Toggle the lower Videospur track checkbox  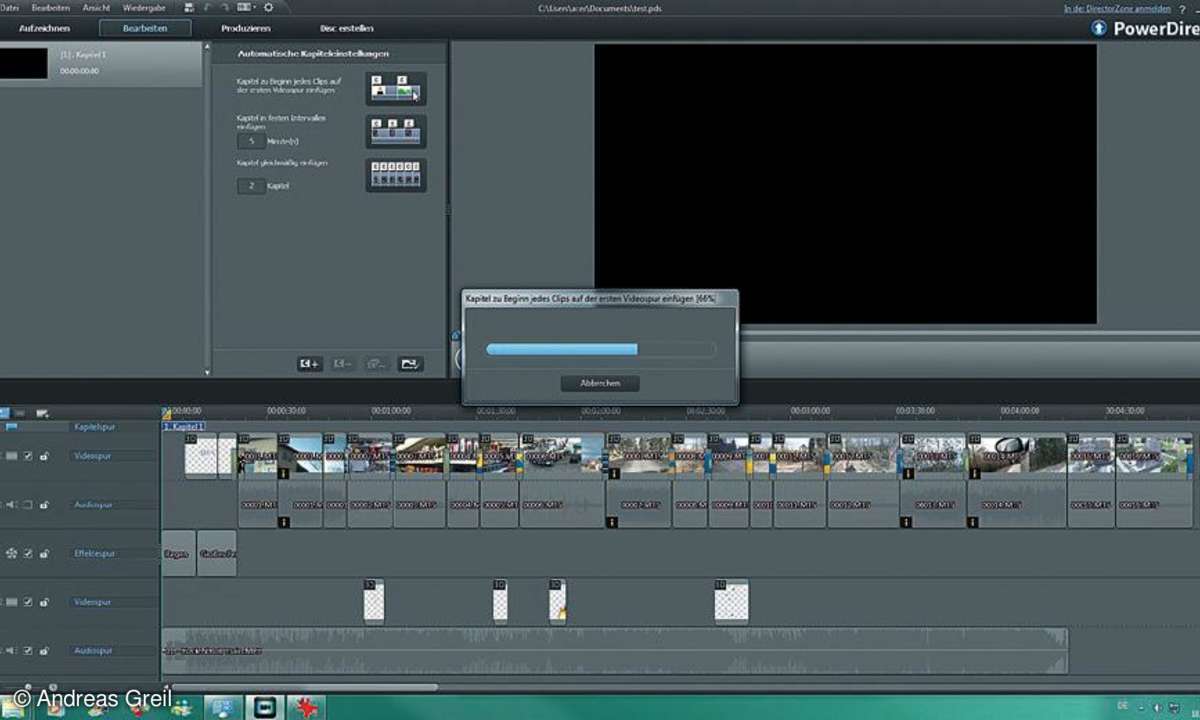pyautogui.click(x=28, y=602)
